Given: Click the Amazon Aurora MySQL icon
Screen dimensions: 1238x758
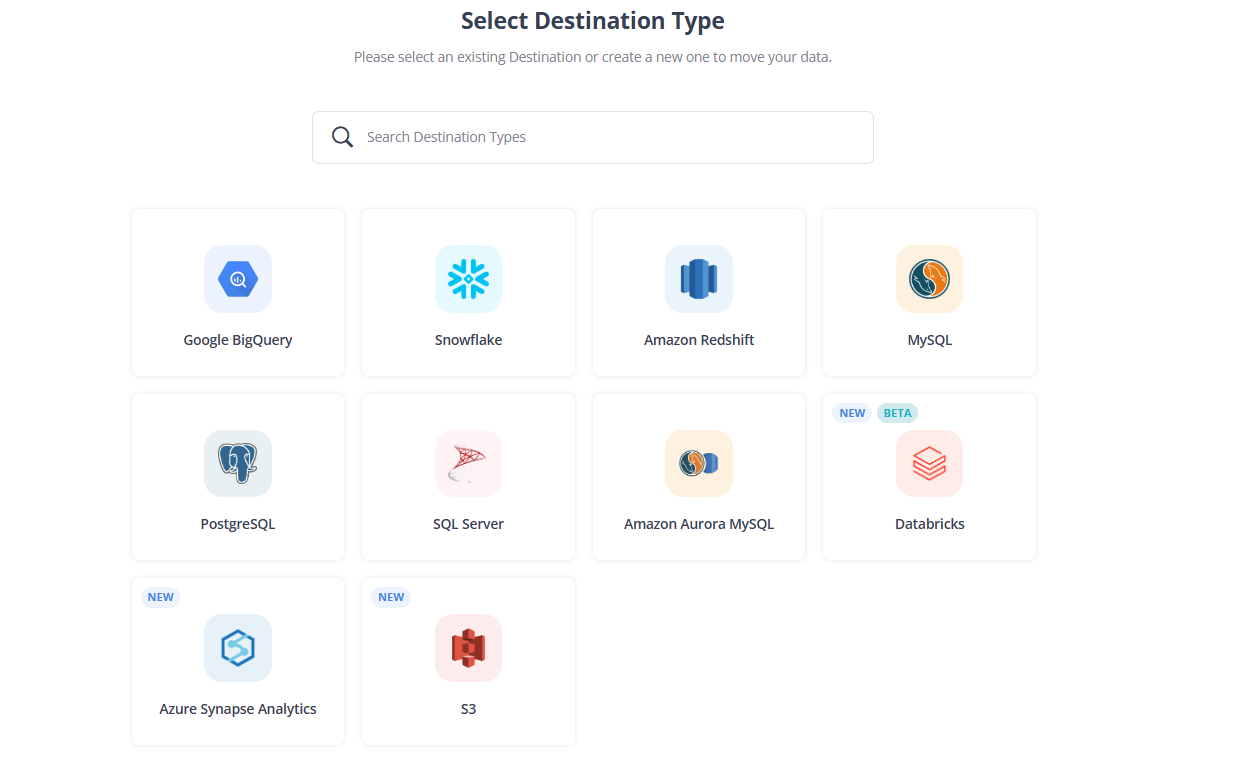Looking at the screenshot, I should tap(699, 463).
